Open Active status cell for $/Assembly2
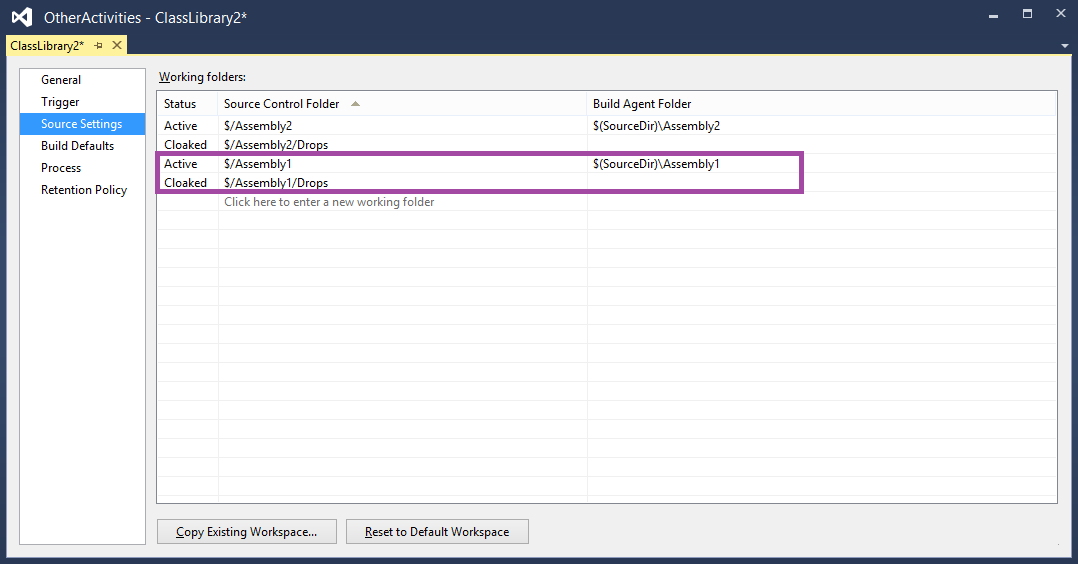The image size is (1078, 564). [x=181, y=126]
